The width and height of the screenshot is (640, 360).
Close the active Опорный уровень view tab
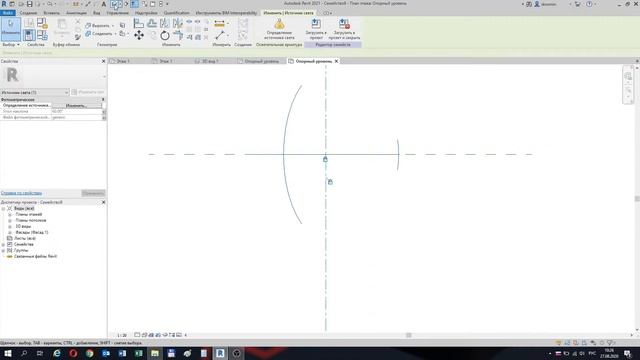336,61
